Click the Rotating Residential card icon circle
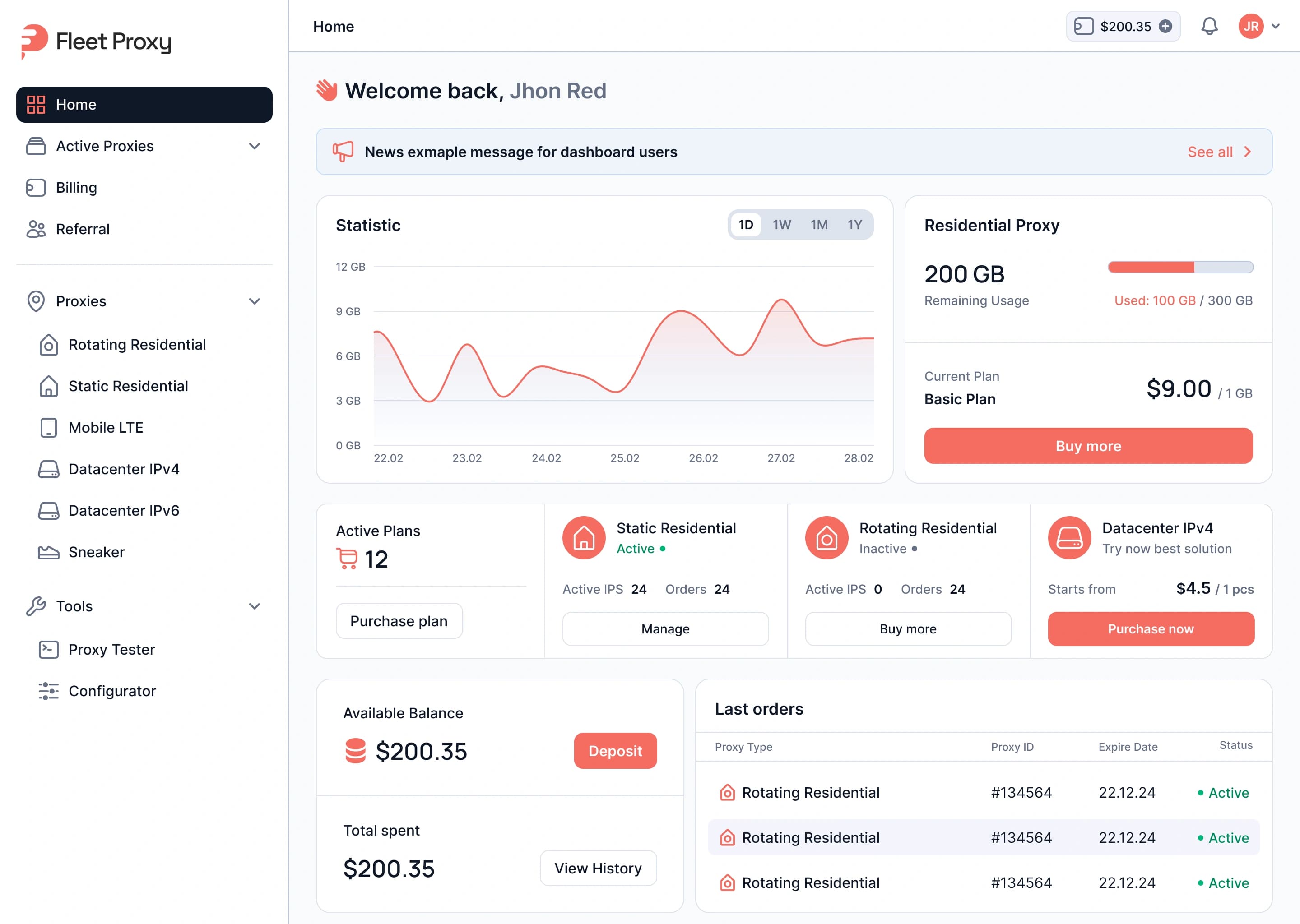The height and width of the screenshot is (924, 1300). click(826, 538)
